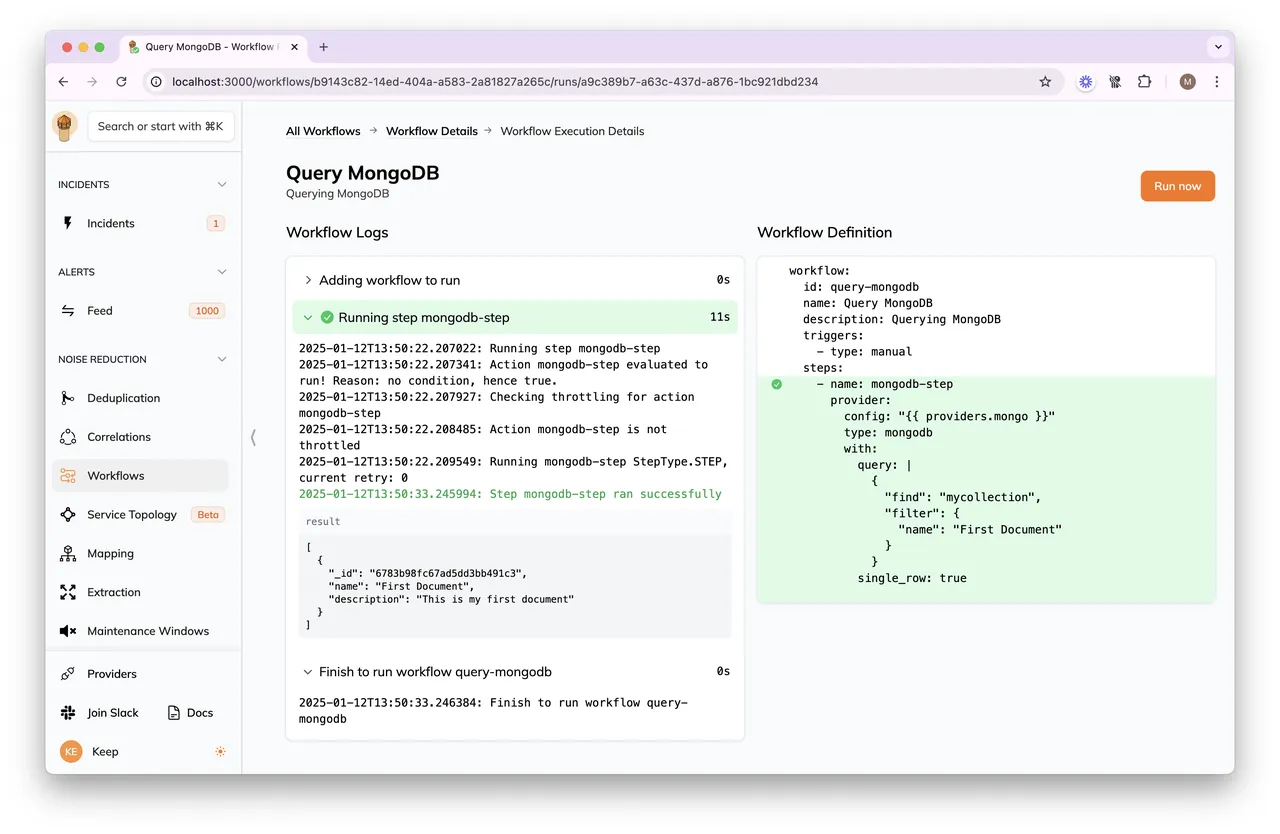The image size is (1280, 834).
Task: Click the browser back arrow
Action: tap(64, 82)
